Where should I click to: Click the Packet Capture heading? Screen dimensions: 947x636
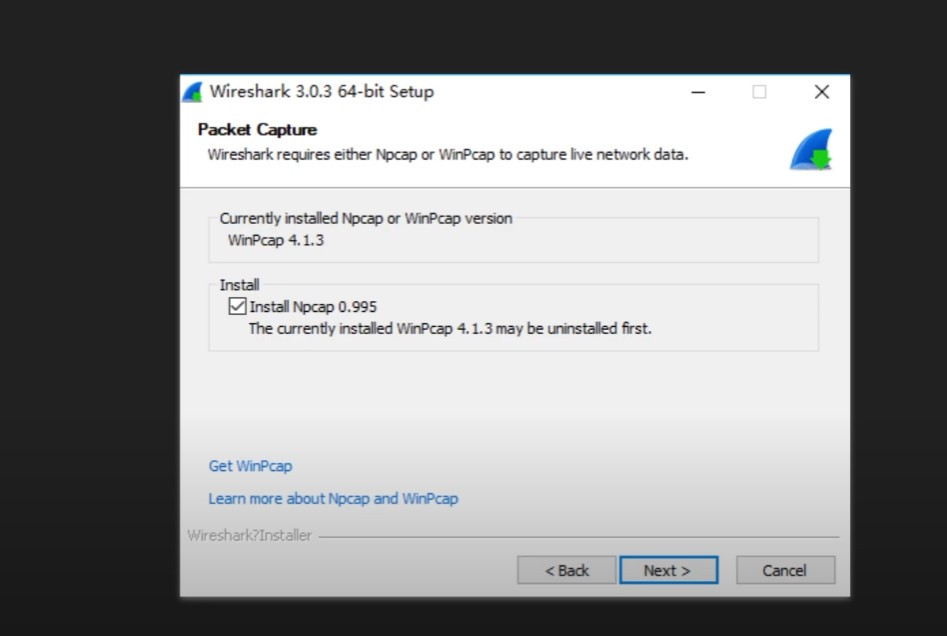(x=257, y=129)
